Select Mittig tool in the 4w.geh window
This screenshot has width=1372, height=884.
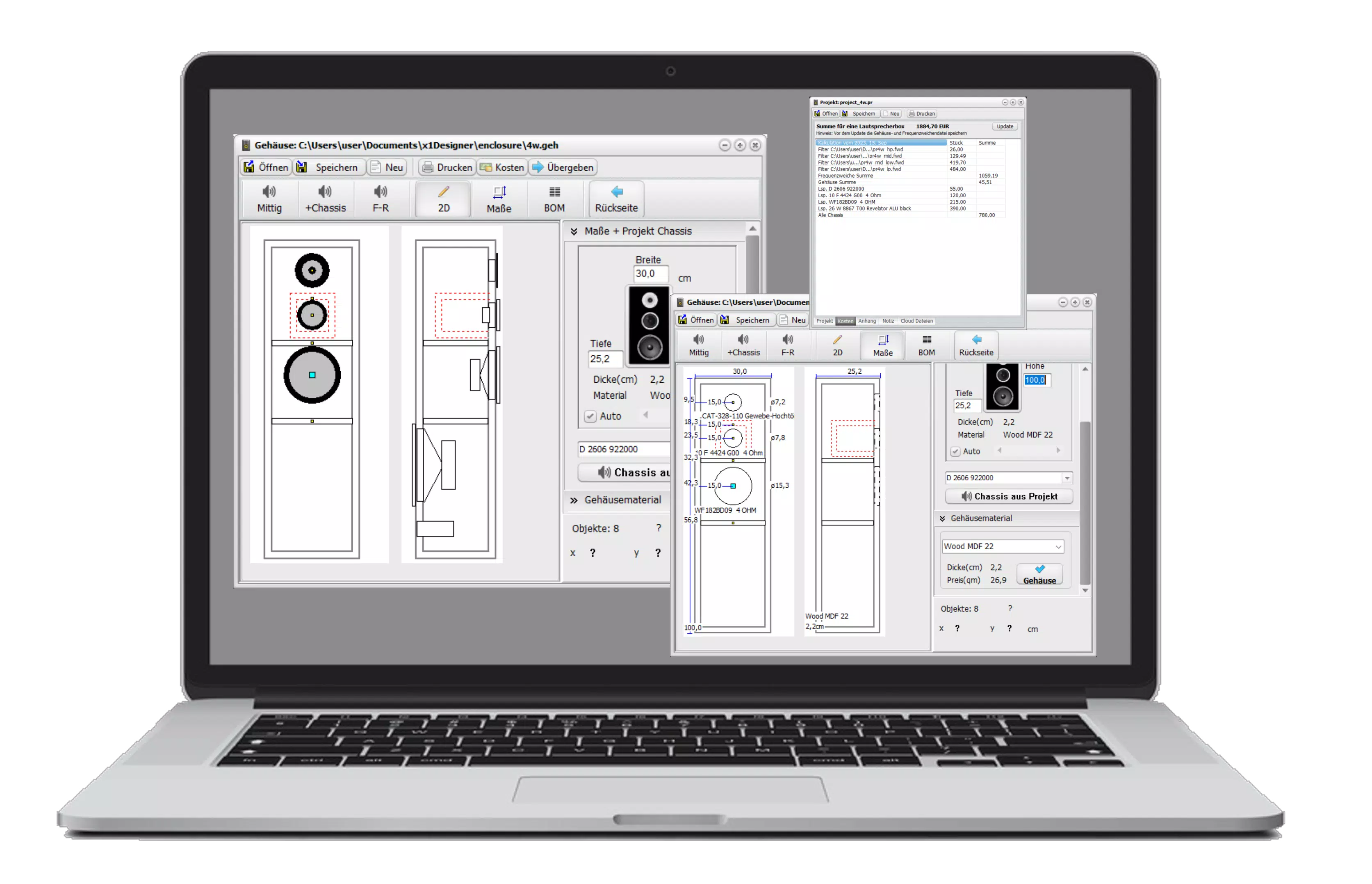point(269,199)
